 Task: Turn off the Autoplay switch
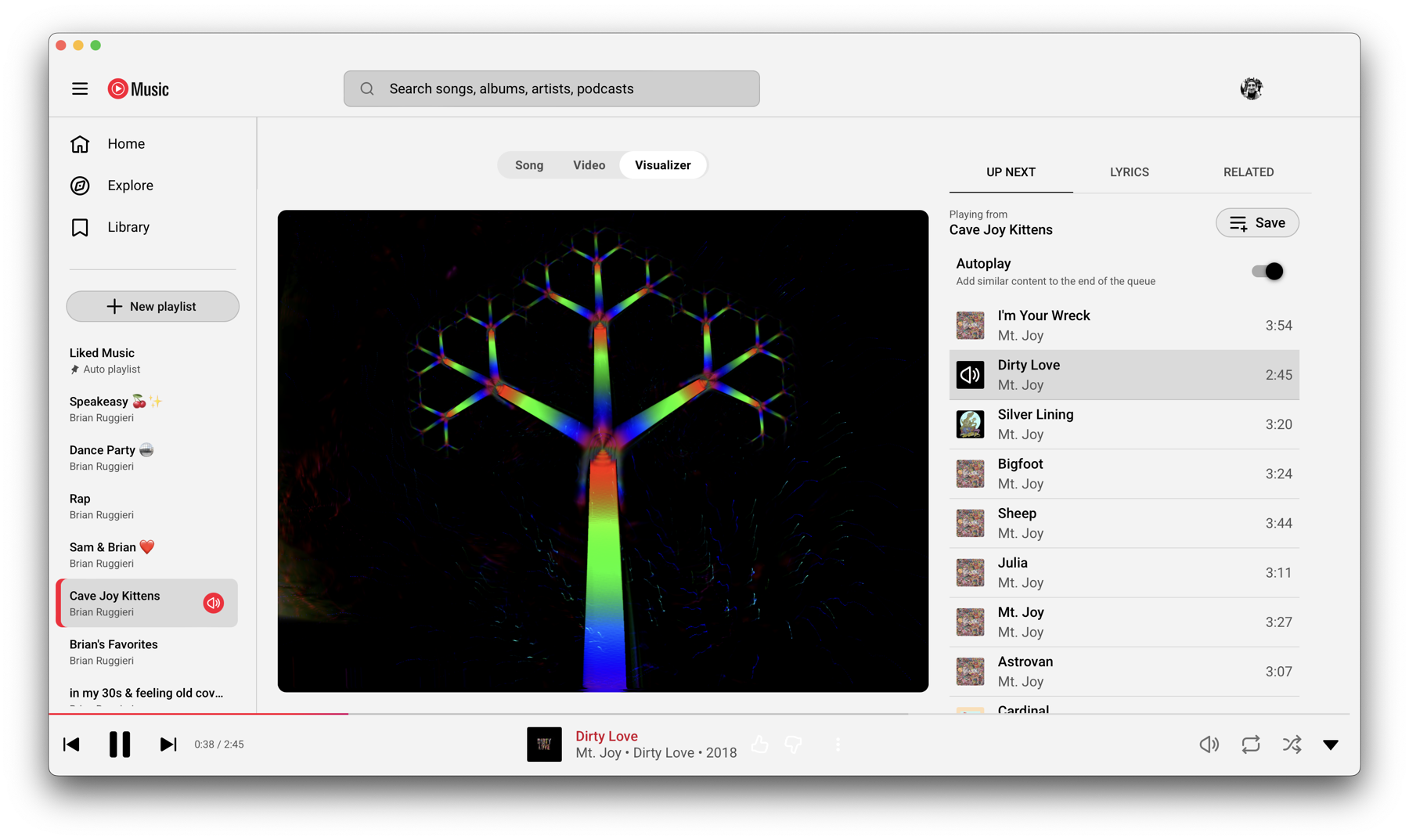click(1267, 272)
